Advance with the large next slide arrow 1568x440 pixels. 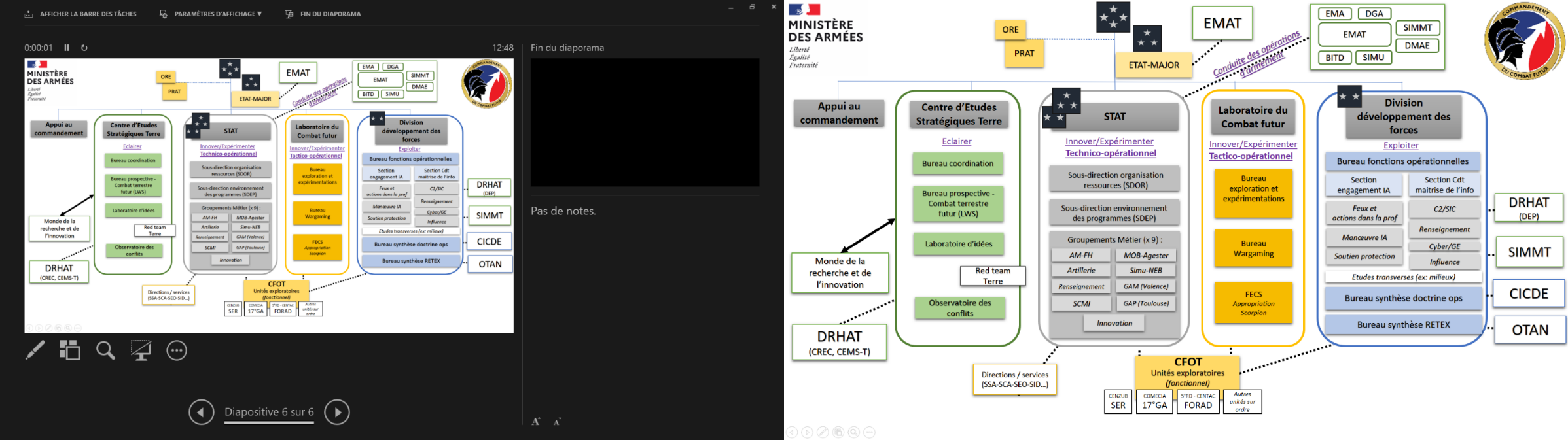click(337, 412)
